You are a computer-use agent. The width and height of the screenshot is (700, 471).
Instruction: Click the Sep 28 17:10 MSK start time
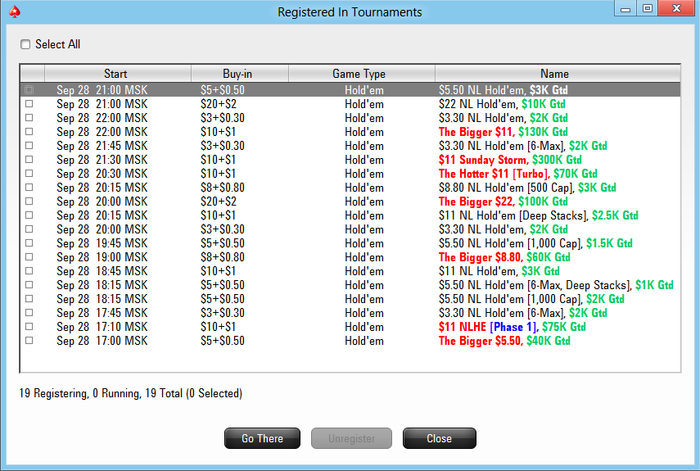tap(102, 327)
